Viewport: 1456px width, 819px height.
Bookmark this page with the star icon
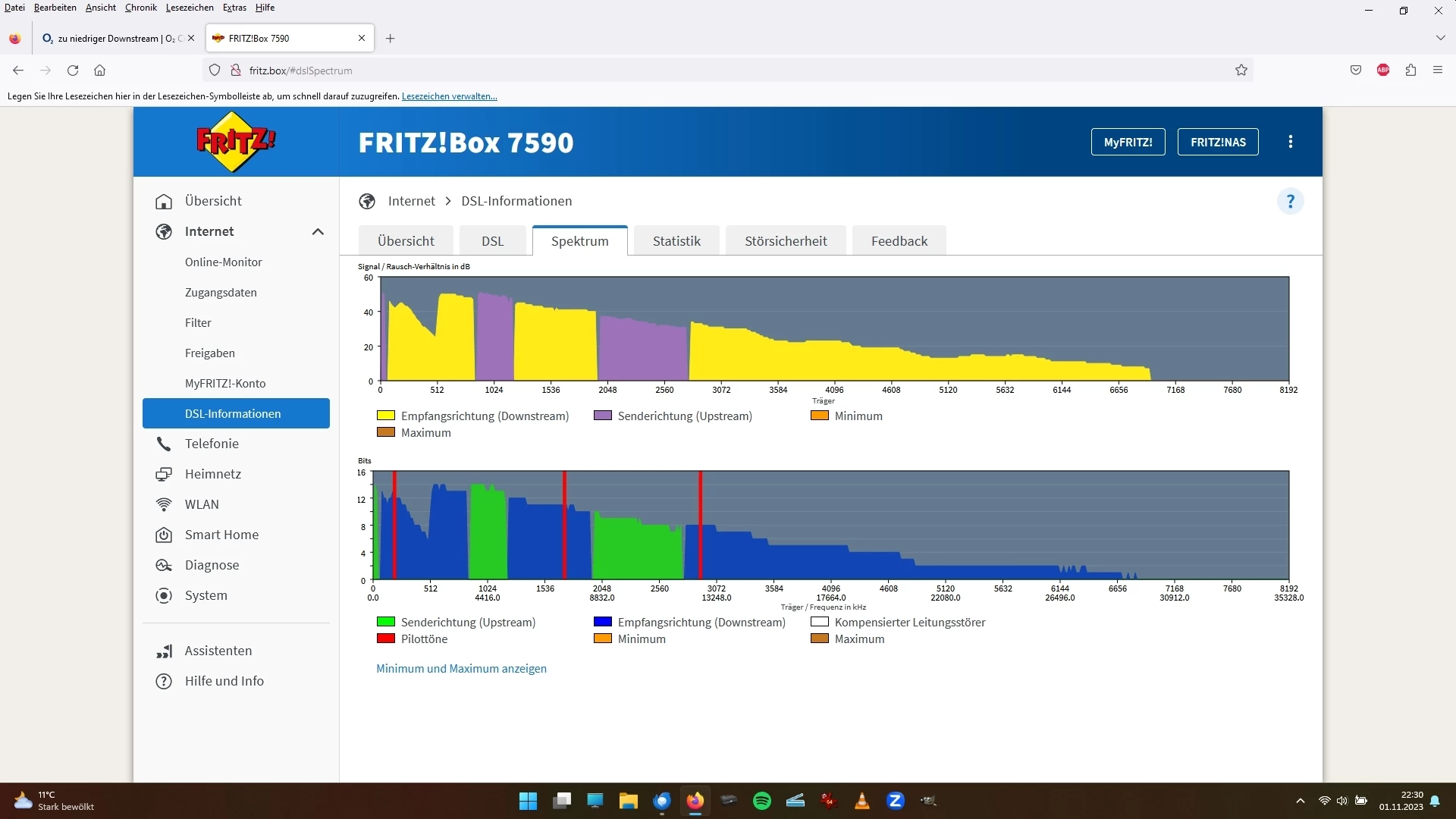point(1241,71)
